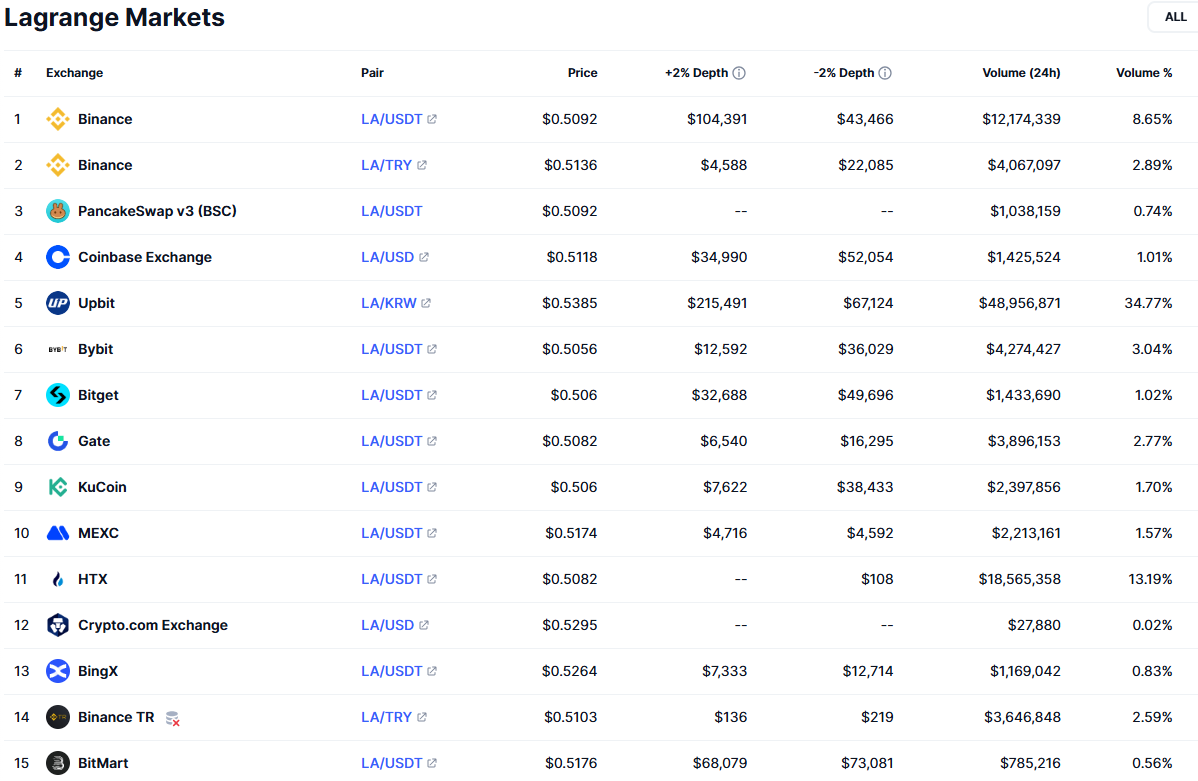Click the Binance TR logo icon
This screenshot has height=781, width=1198.
57,717
